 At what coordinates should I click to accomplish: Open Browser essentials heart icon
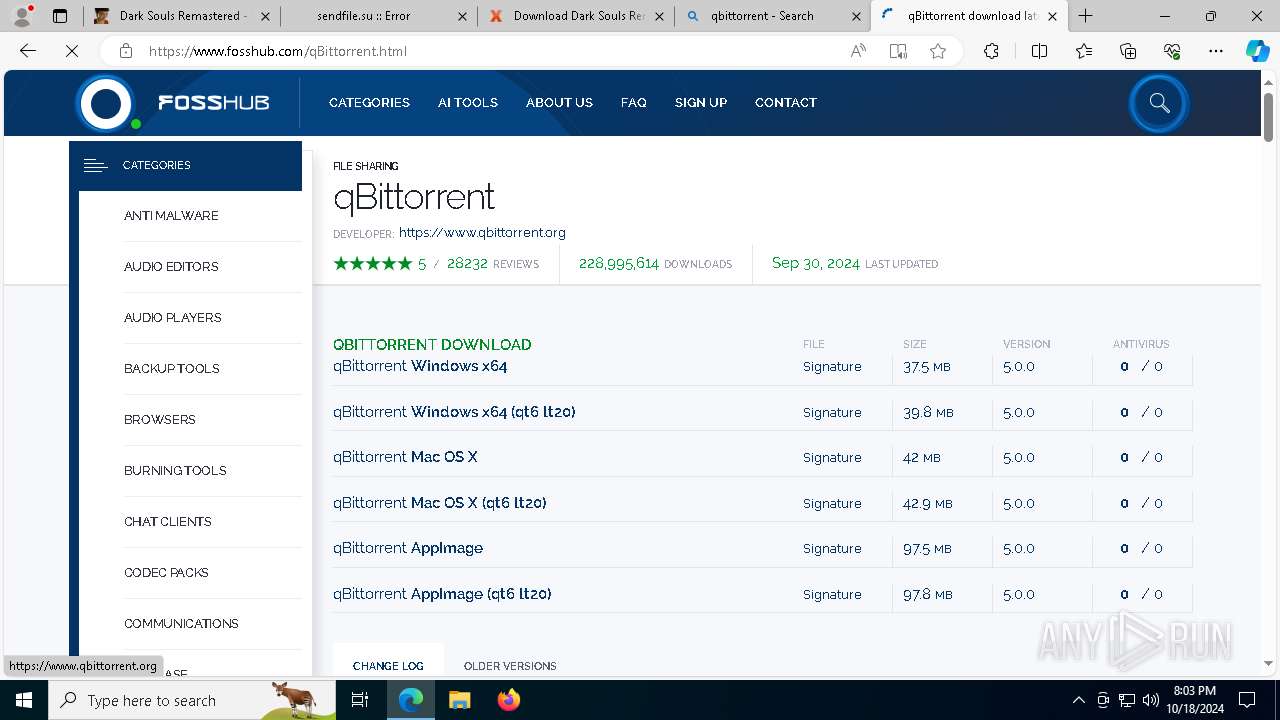(x=1172, y=51)
